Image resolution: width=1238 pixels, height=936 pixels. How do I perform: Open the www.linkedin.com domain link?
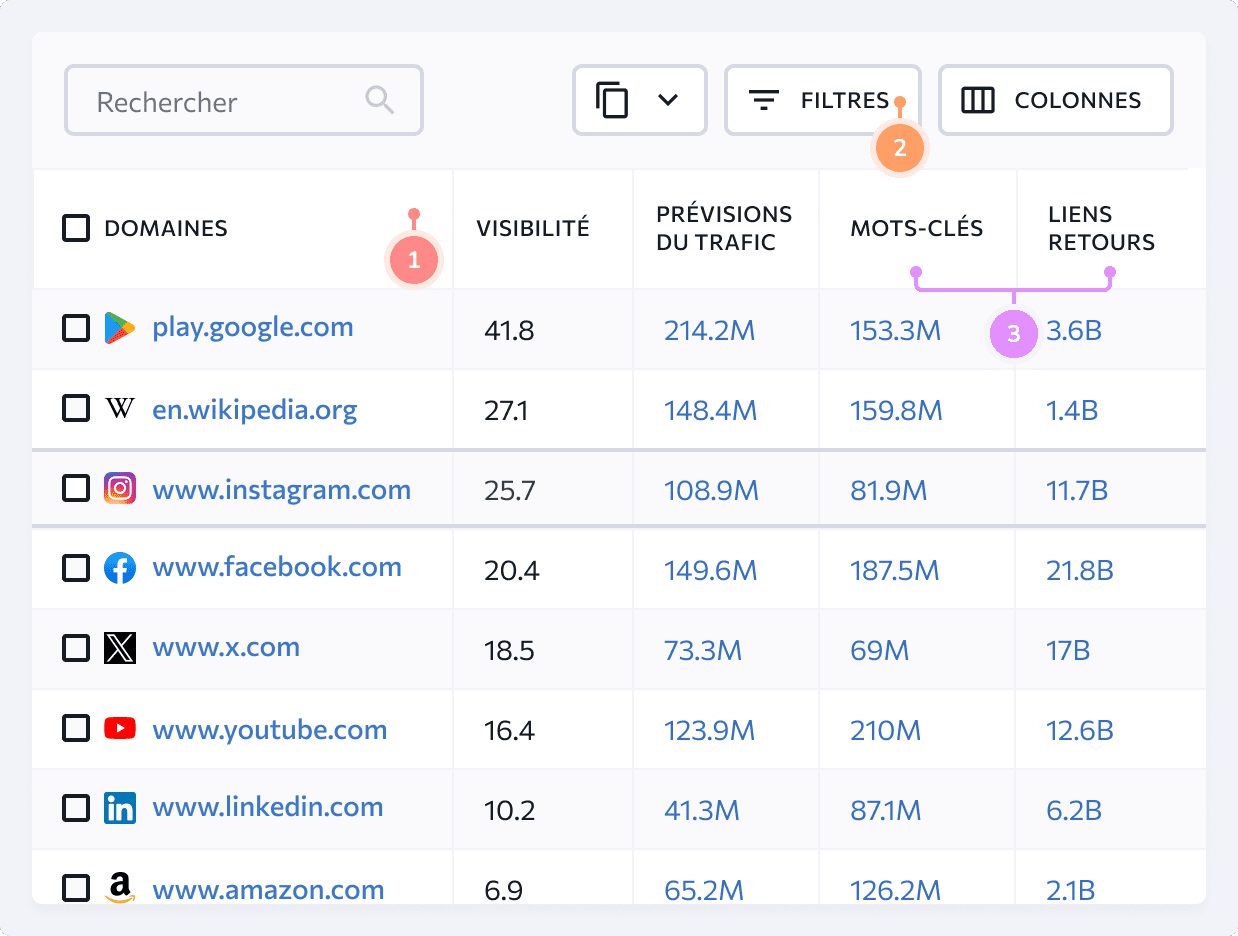267,807
